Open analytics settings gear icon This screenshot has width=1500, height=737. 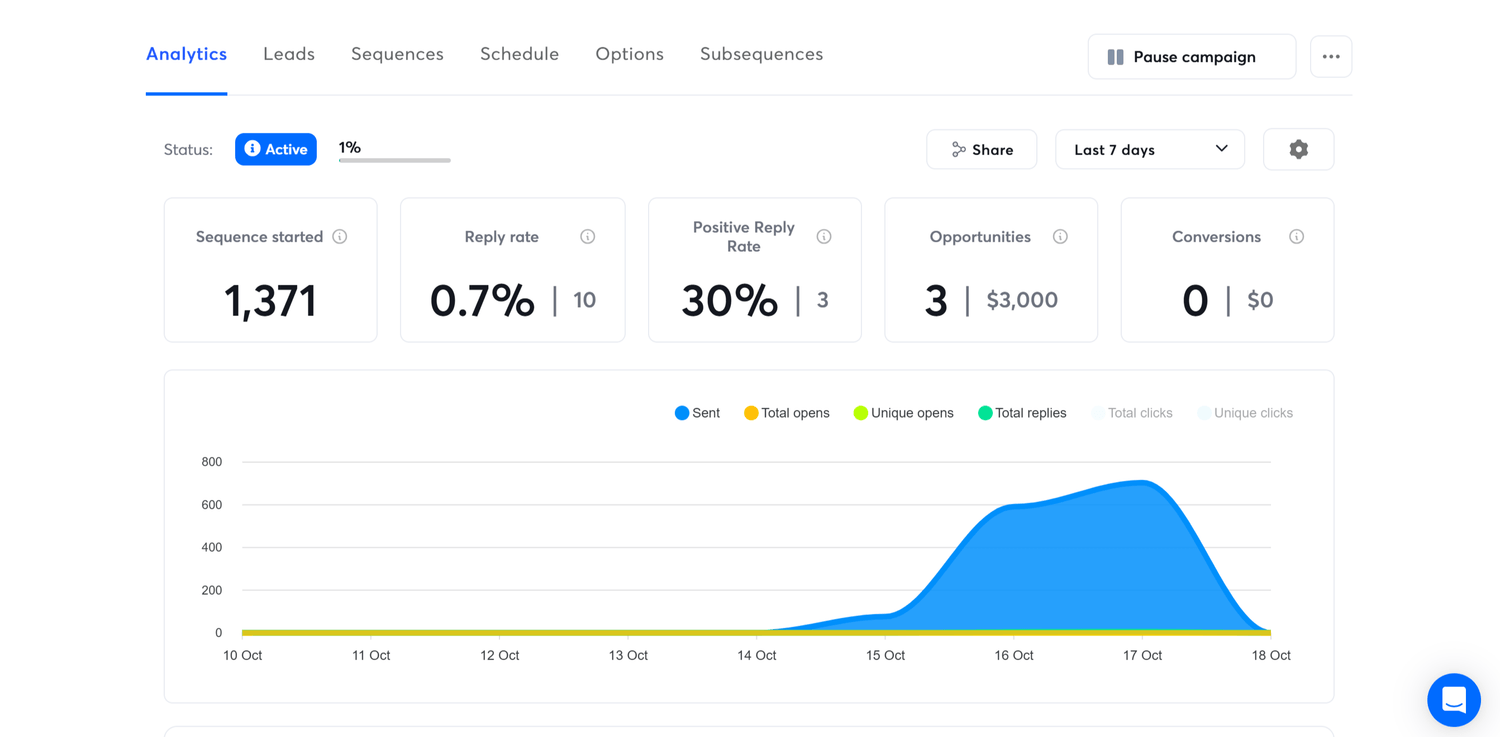tap(1298, 150)
